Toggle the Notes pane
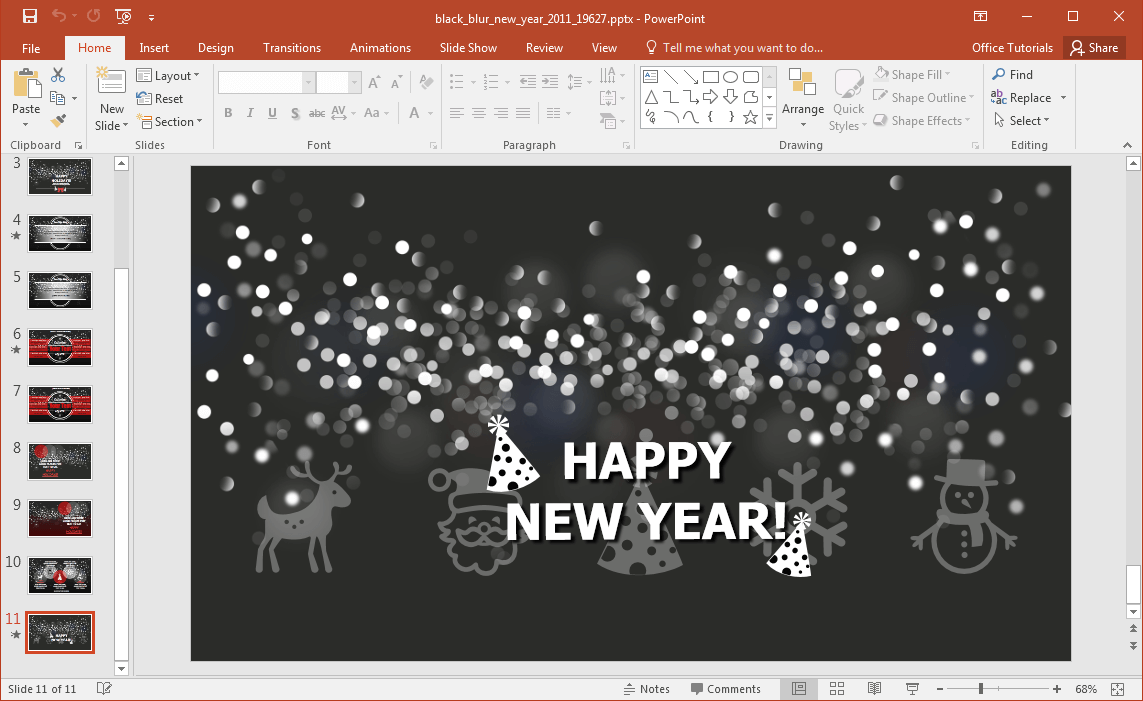1143x701 pixels. pos(646,689)
